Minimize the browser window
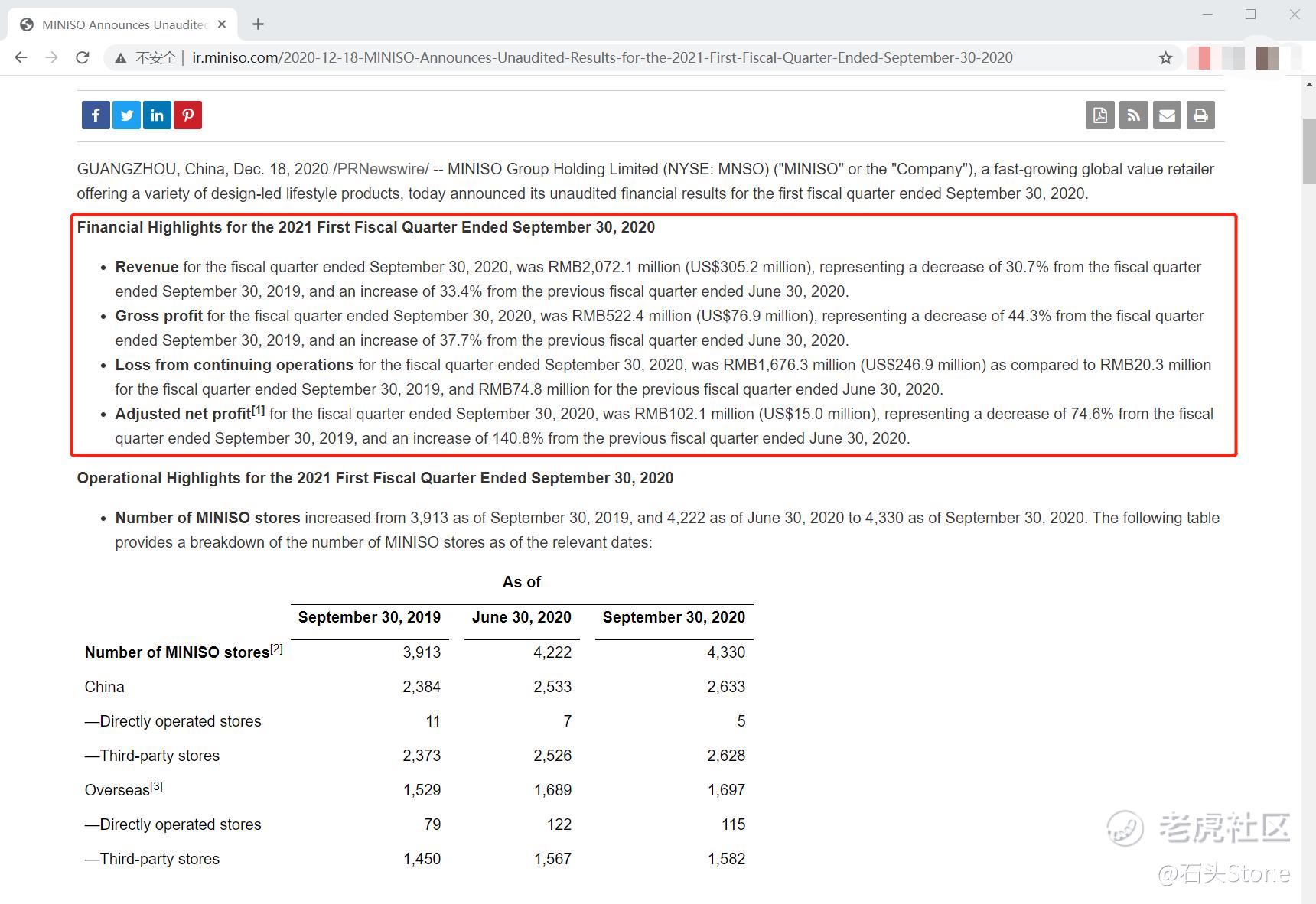Image resolution: width=1316 pixels, height=904 pixels. 1208,15
